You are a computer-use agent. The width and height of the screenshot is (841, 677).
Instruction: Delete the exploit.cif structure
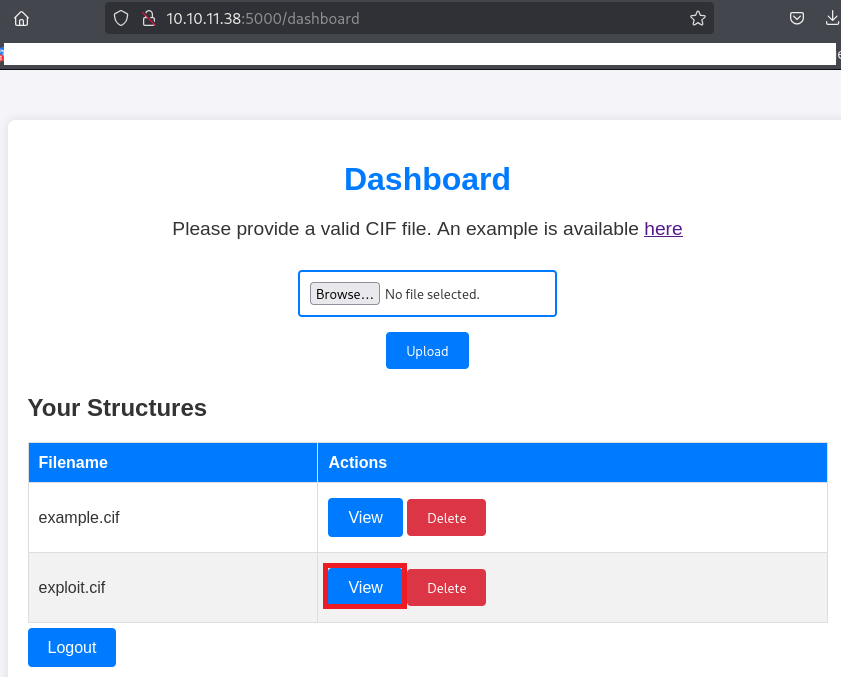pos(446,588)
